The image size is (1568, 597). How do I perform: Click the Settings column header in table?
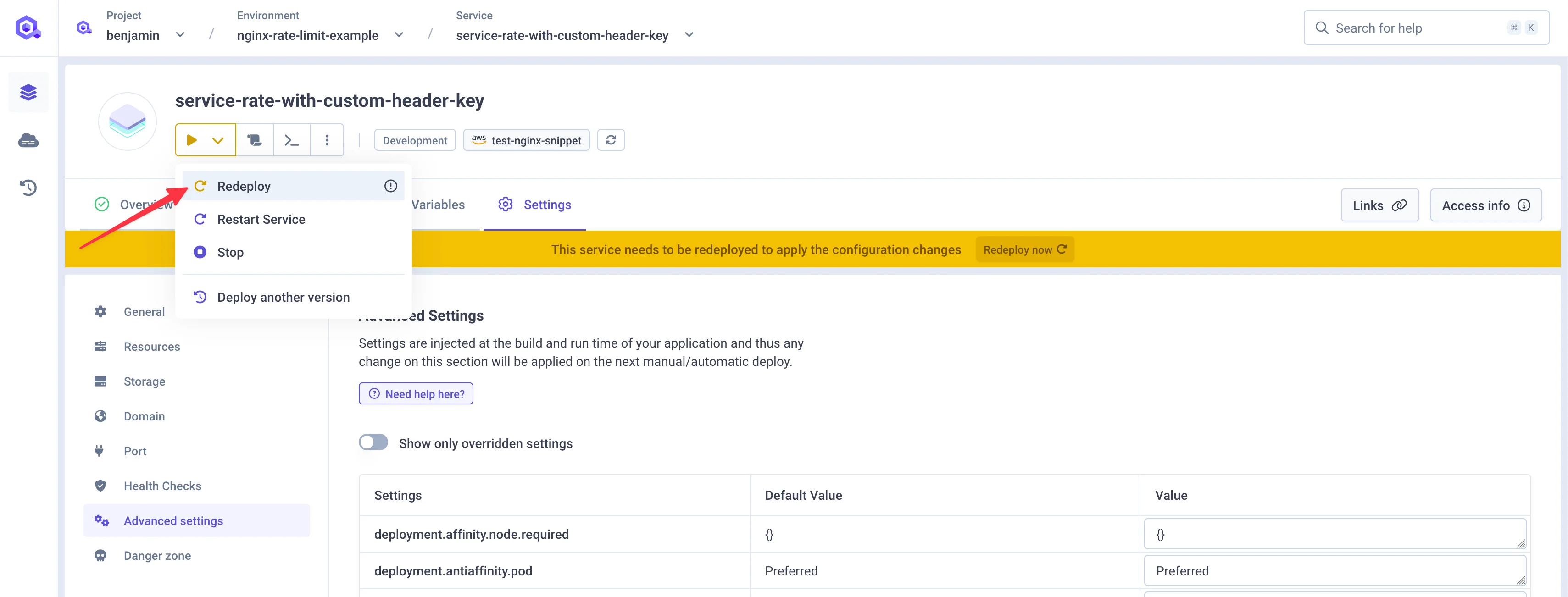397,495
